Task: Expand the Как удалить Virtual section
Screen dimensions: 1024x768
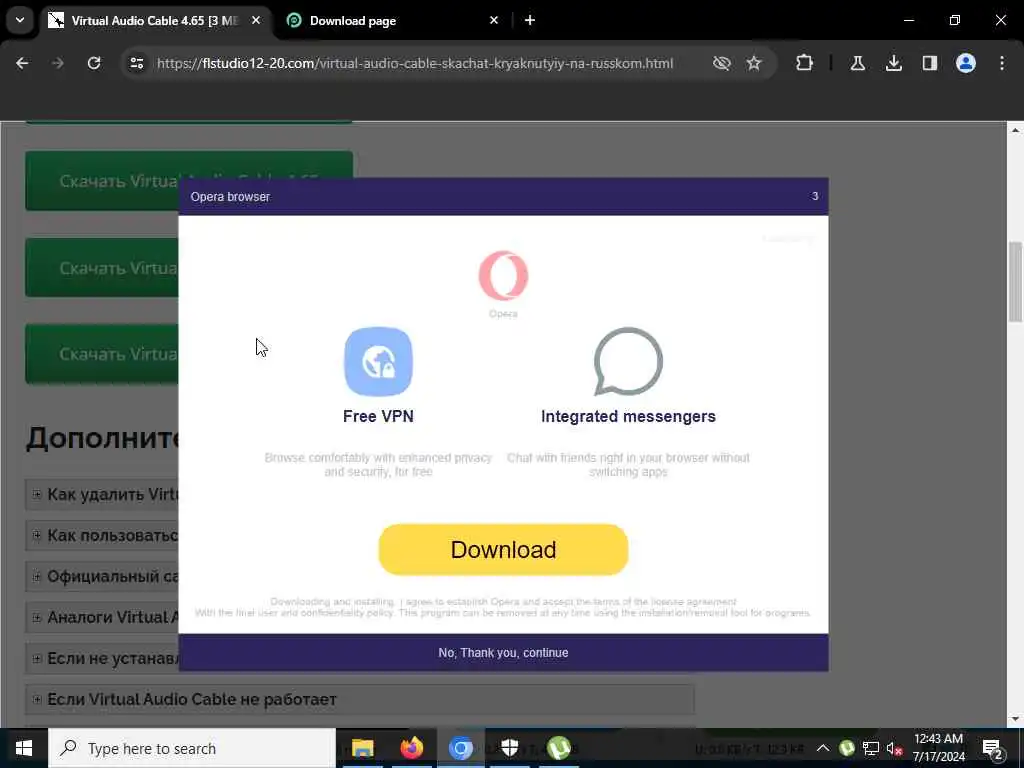Action: point(102,494)
